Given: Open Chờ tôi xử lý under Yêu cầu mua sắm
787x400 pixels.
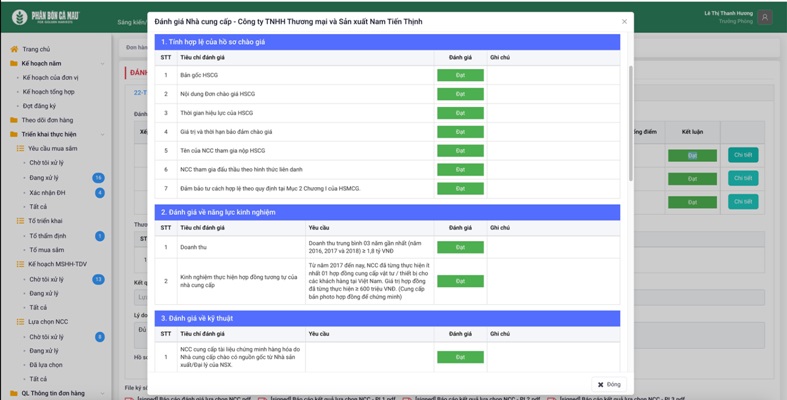Looking at the screenshot, I should (x=46, y=163).
